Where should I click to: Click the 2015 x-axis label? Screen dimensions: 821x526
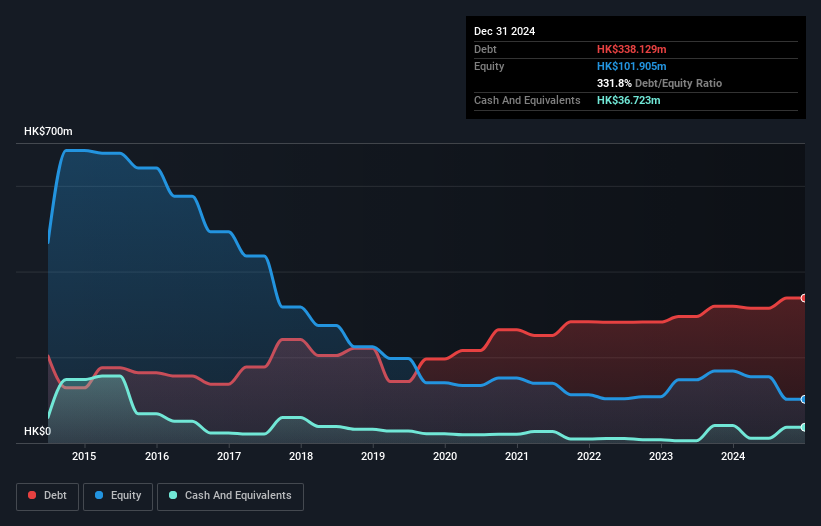[84, 456]
